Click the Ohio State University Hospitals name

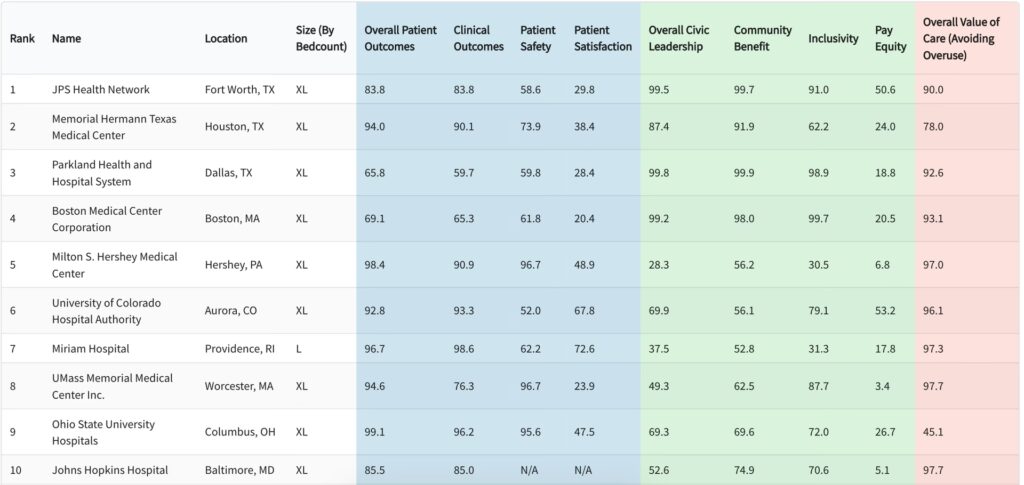(x=103, y=432)
